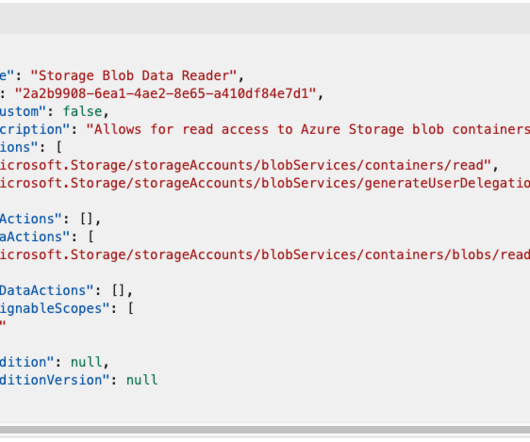Image resolution: width=530 pixels, height=442 pixels.
Task: Click the role GUID 2a2b9908-6ea1-4ae2-8e65-a410df84e7d1
Action: tap(166, 93)
